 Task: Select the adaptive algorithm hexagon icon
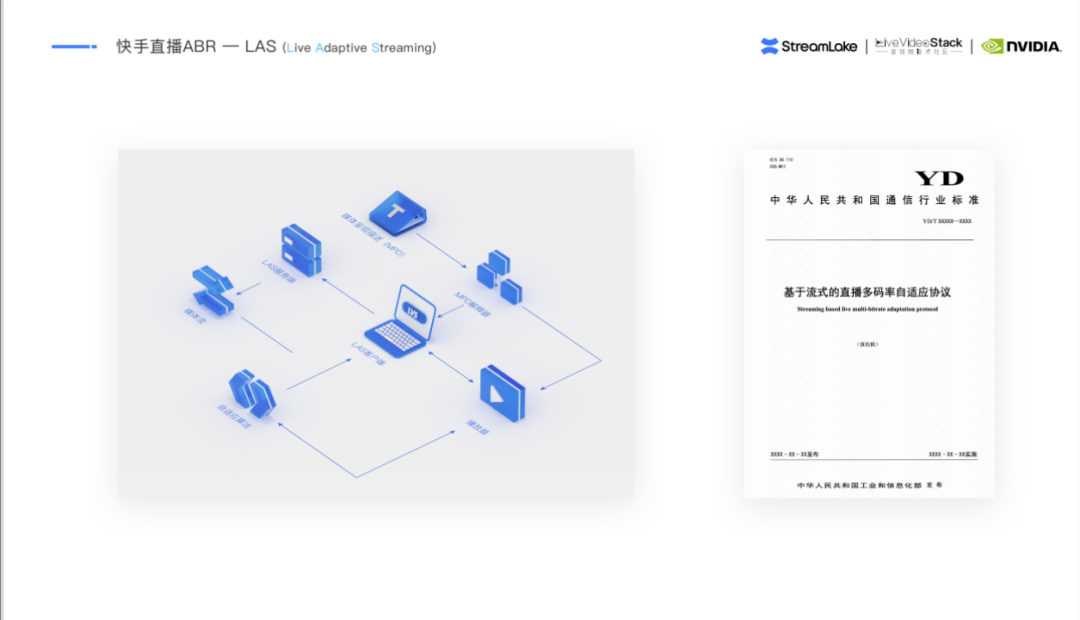click(251, 392)
